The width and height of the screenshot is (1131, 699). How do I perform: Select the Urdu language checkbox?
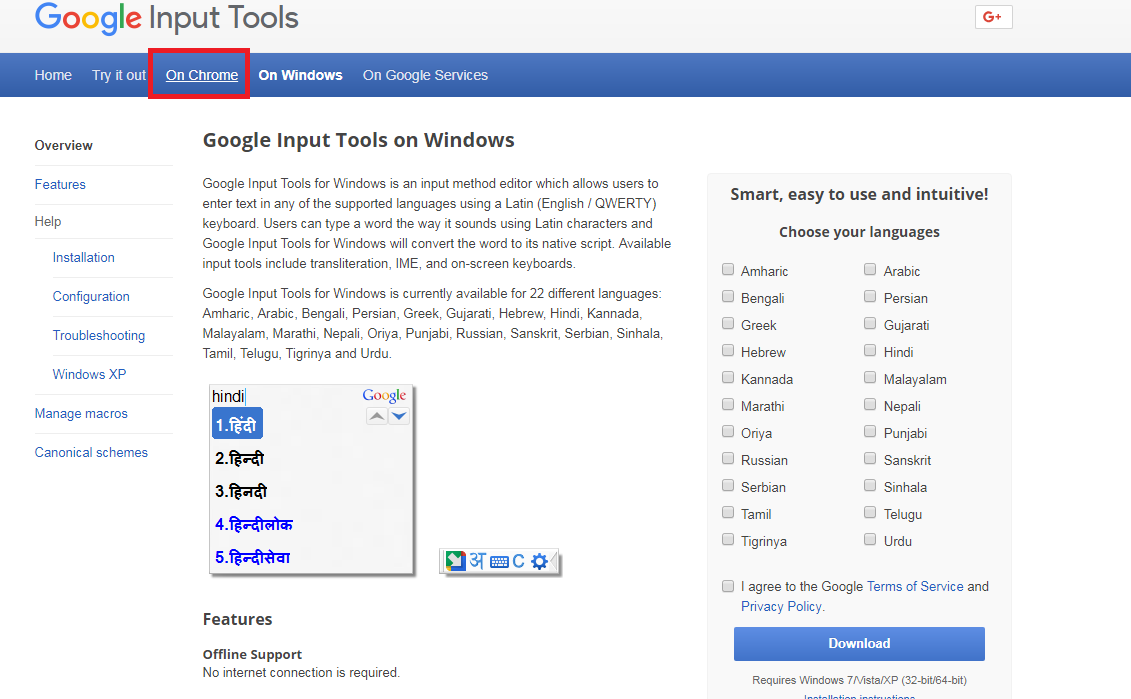[x=870, y=540]
